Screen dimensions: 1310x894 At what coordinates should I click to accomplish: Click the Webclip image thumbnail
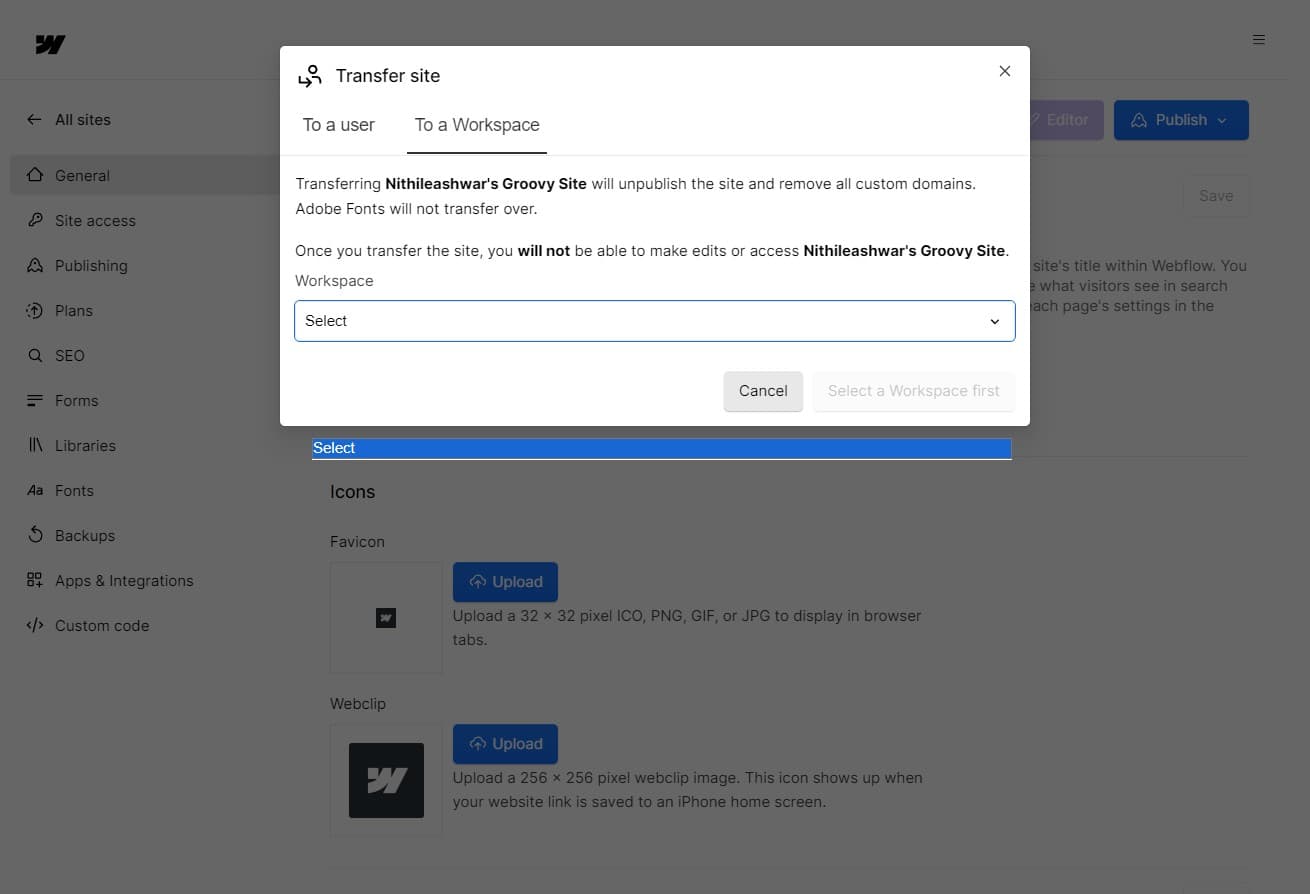386,780
